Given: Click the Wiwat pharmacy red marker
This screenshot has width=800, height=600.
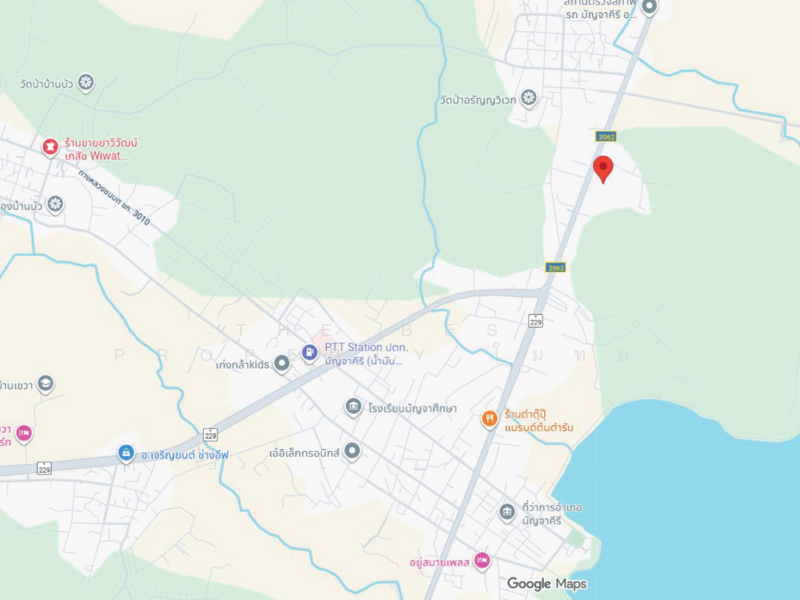Looking at the screenshot, I should pos(50,147).
